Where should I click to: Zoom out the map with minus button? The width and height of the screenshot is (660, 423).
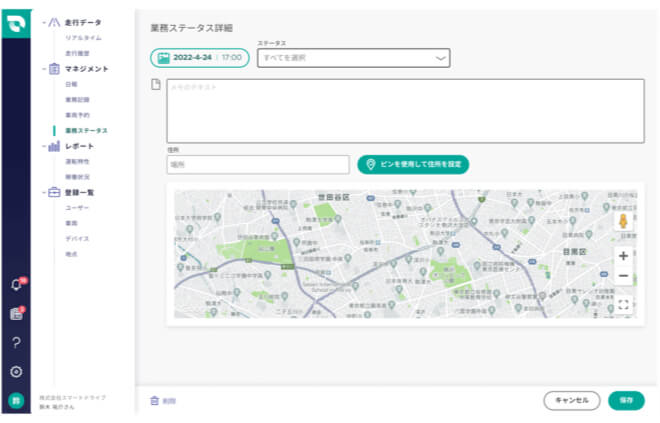coord(623,275)
